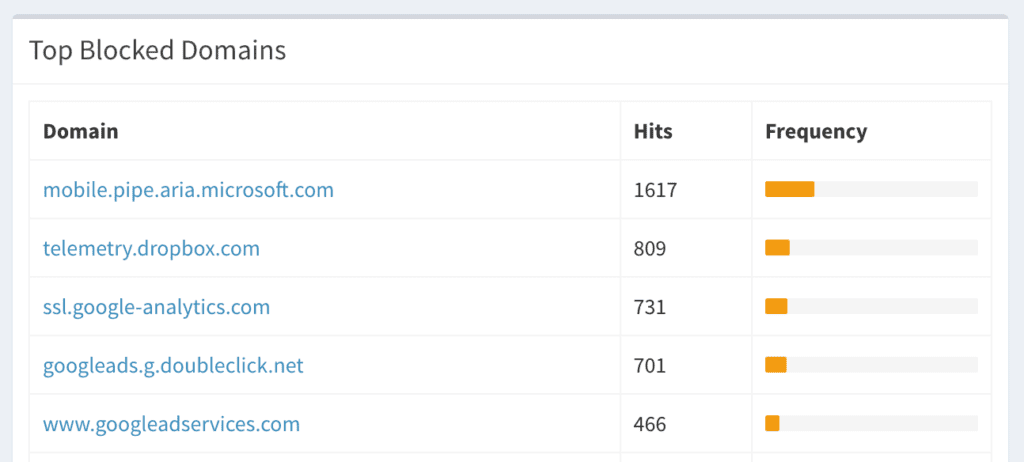This screenshot has width=1024, height=462.
Task: Follow the www.googleadservices.com link
Action: point(171,424)
